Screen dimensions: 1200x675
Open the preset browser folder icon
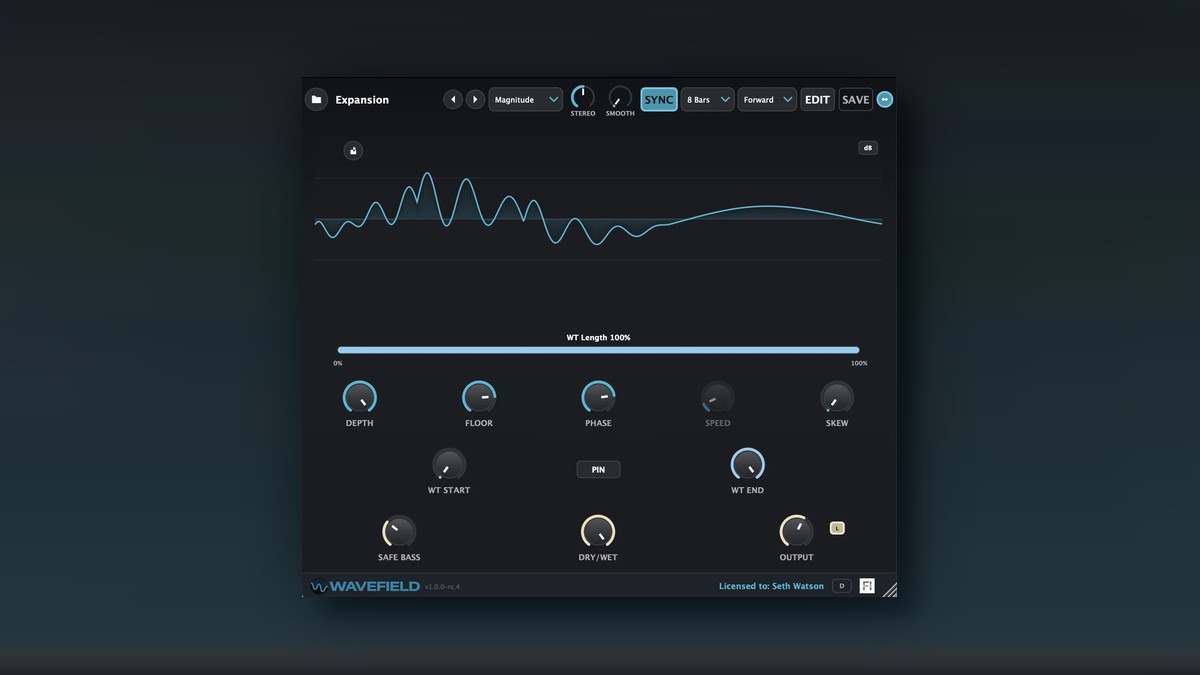(x=316, y=100)
